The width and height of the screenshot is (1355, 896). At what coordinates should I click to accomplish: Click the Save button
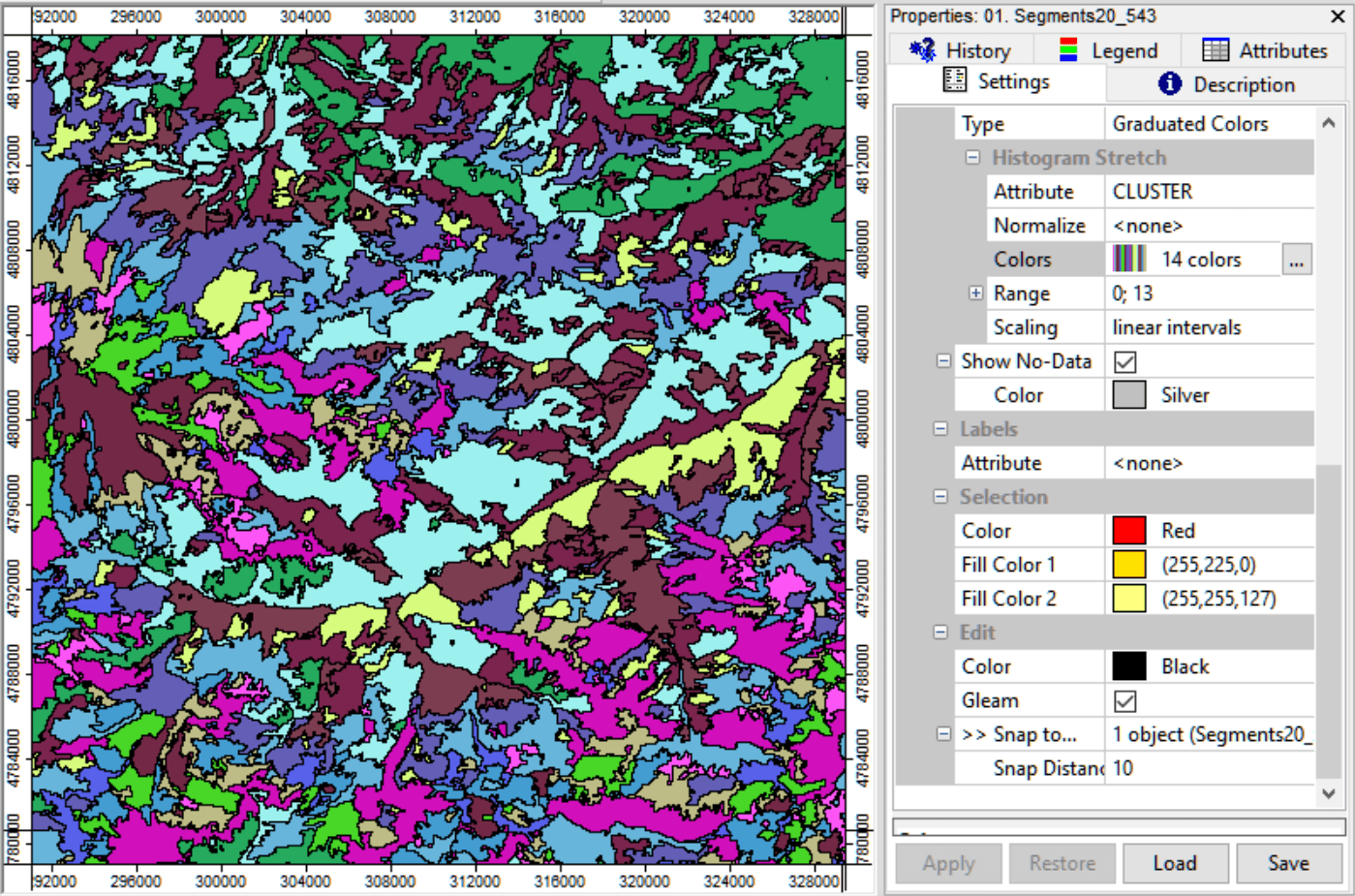[1288, 863]
